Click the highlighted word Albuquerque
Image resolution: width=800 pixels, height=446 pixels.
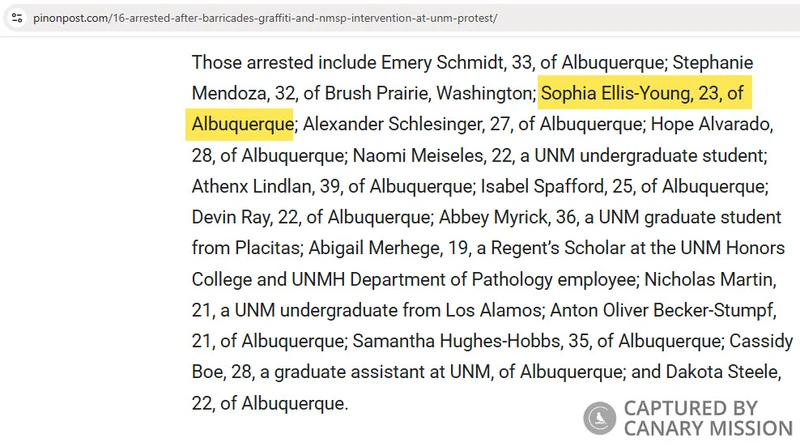pyautogui.click(x=240, y=125)
